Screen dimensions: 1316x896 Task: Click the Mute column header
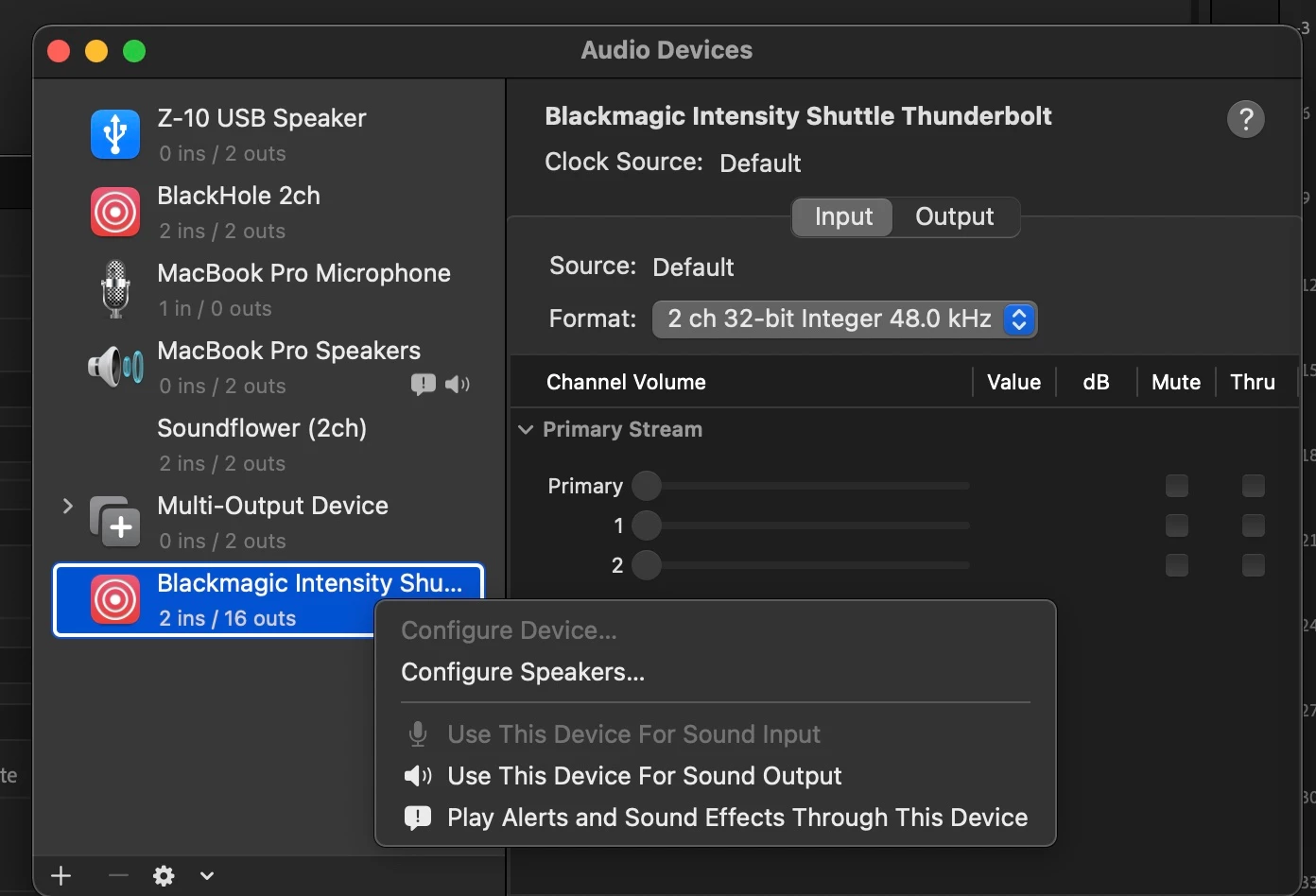pyautogui.click(x=1176, y=382)
